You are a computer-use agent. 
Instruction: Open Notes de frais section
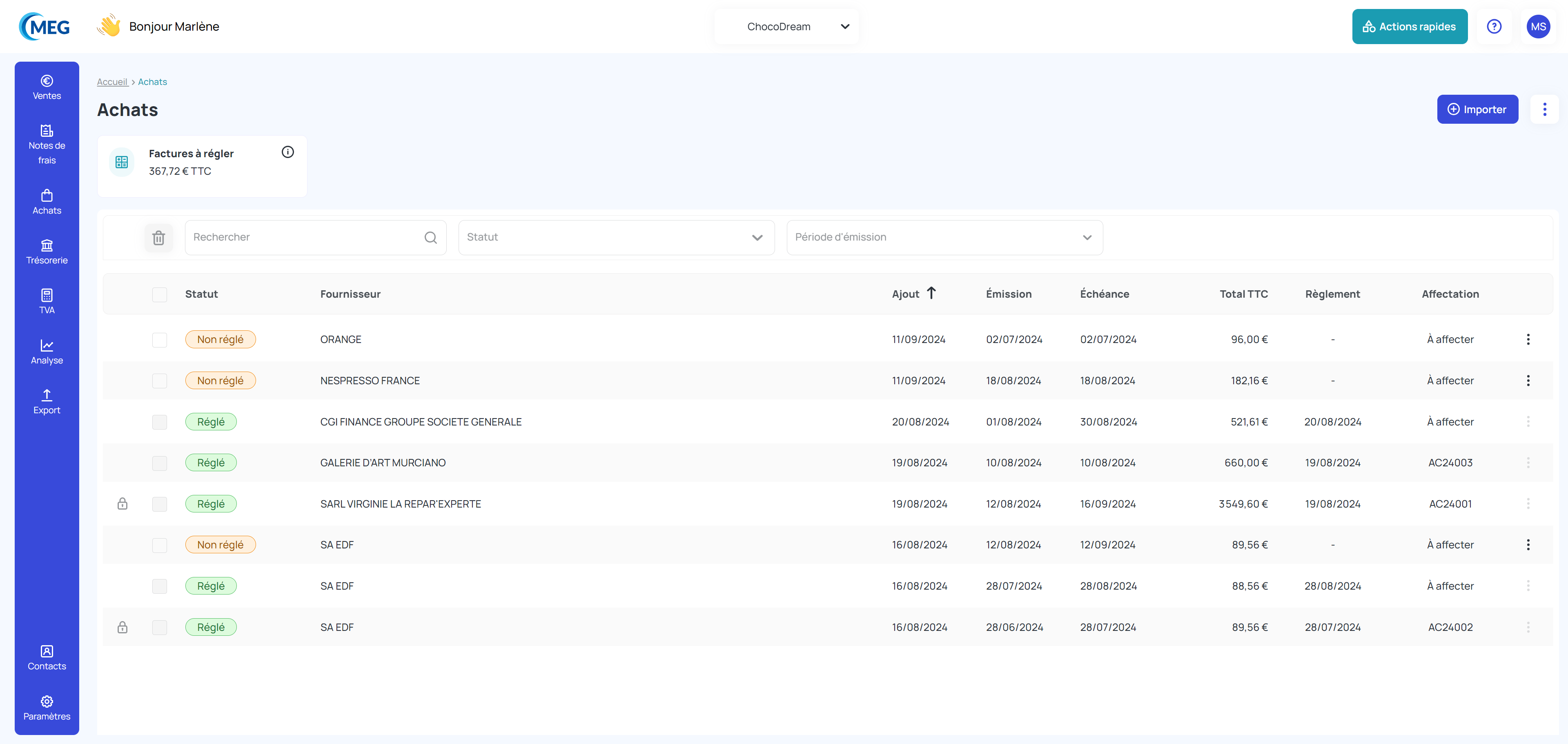[47, 145]
